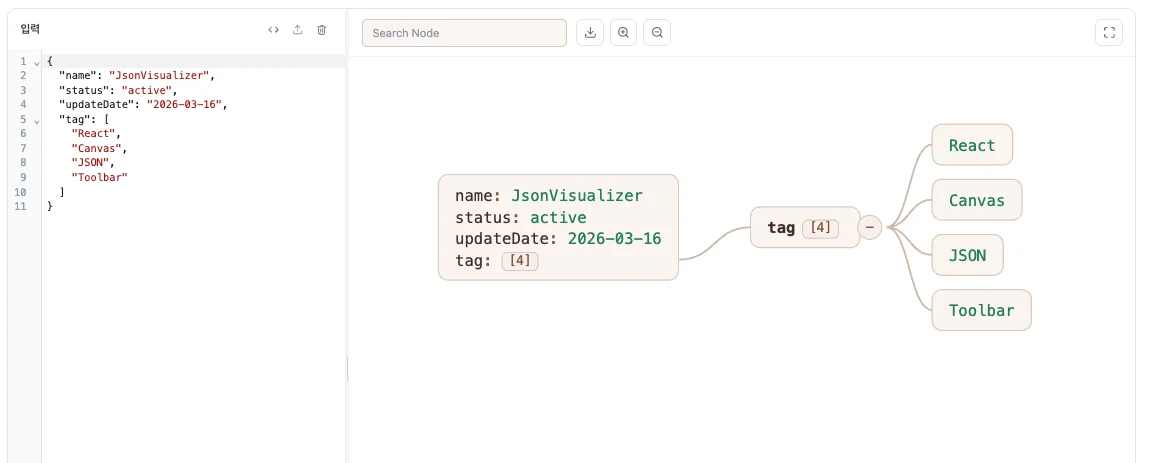Select the JSON node
This screenshot has height=463, width=1151.
(x=967, y=255)
